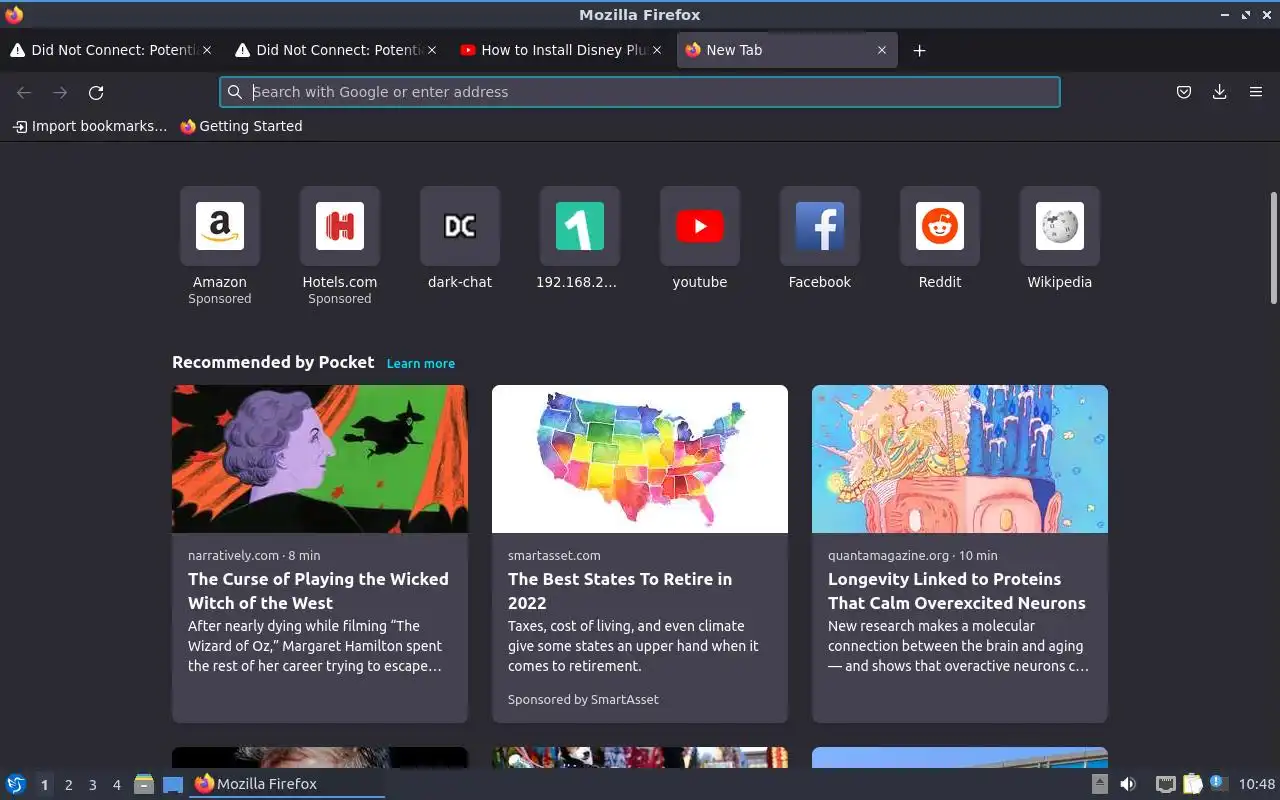Screen dimensions: 1280x800
Task: Focus the Search with Google address field
Action: (x=640, y=92)
